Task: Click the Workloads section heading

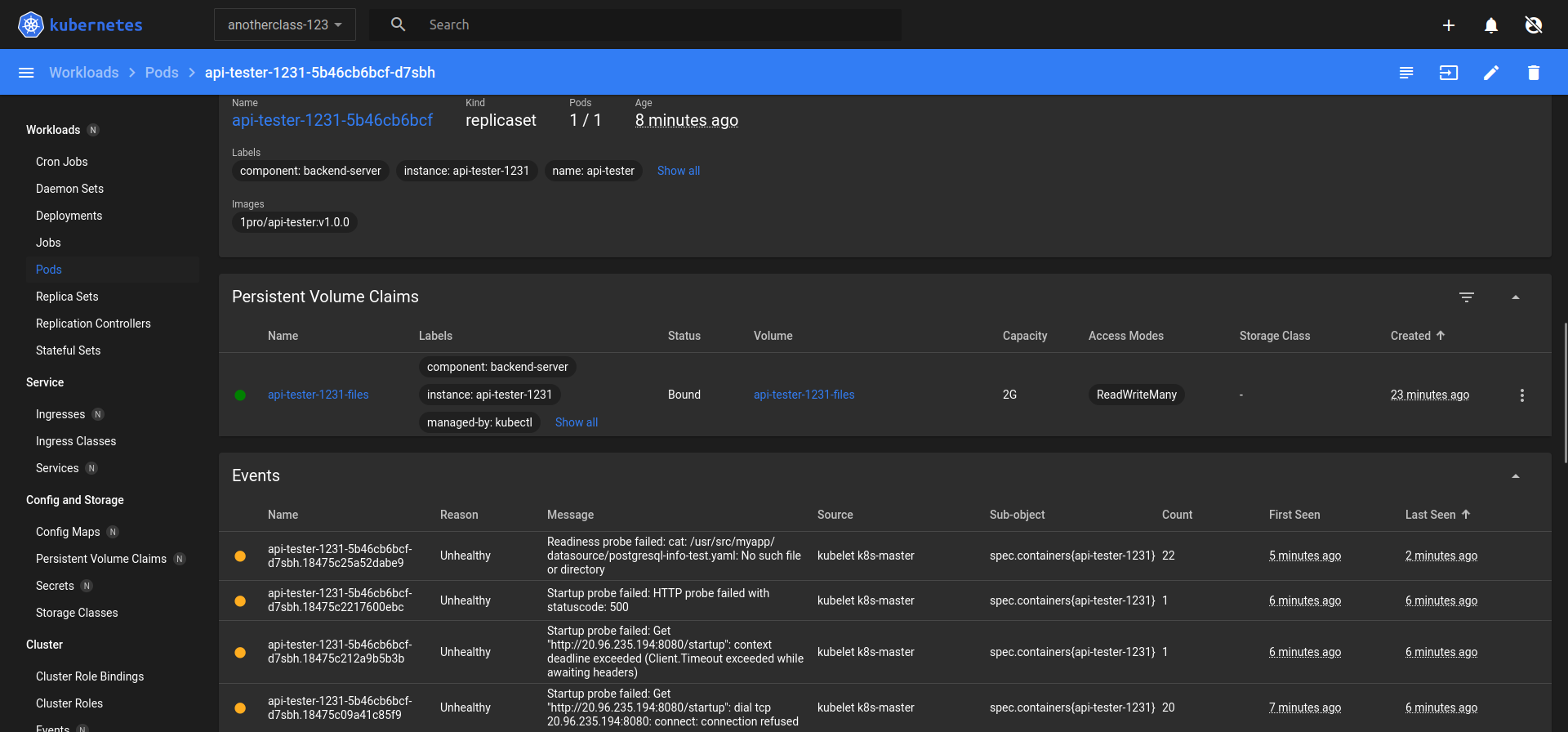Action: [x=53, y=130]
